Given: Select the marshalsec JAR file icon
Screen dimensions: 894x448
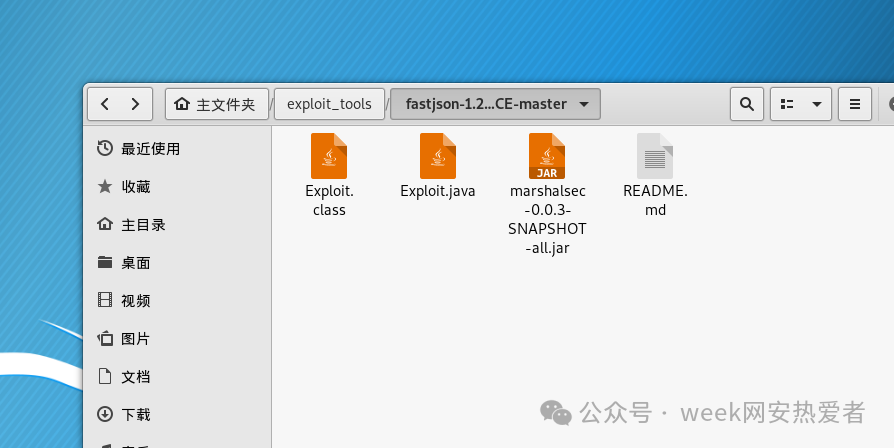Looking at the screenshot, I should coord(547,156).
